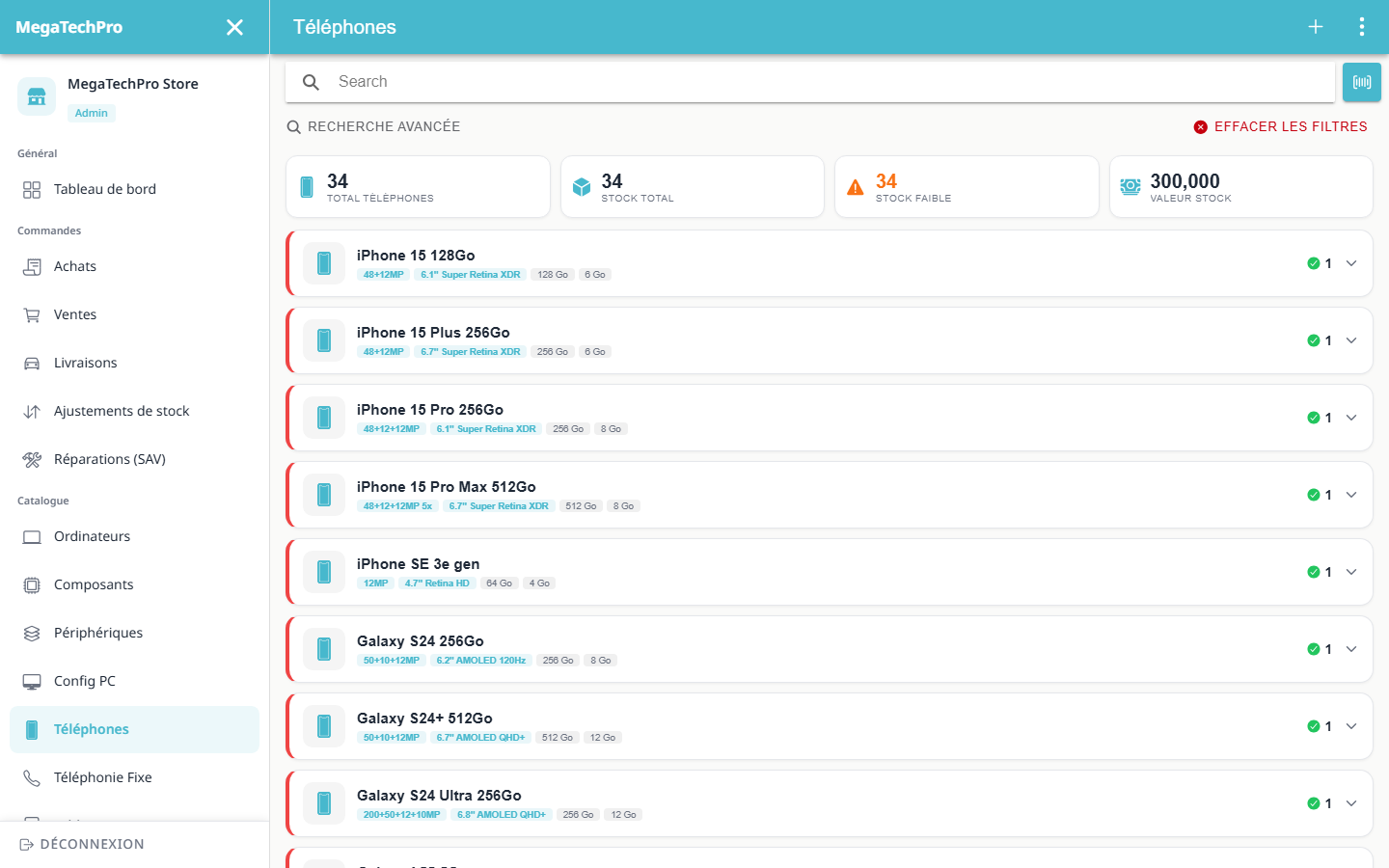Viewport: 1389px width, 868px height.
Task: Click the 64 Go storage tag
Action: click(500, 583)
